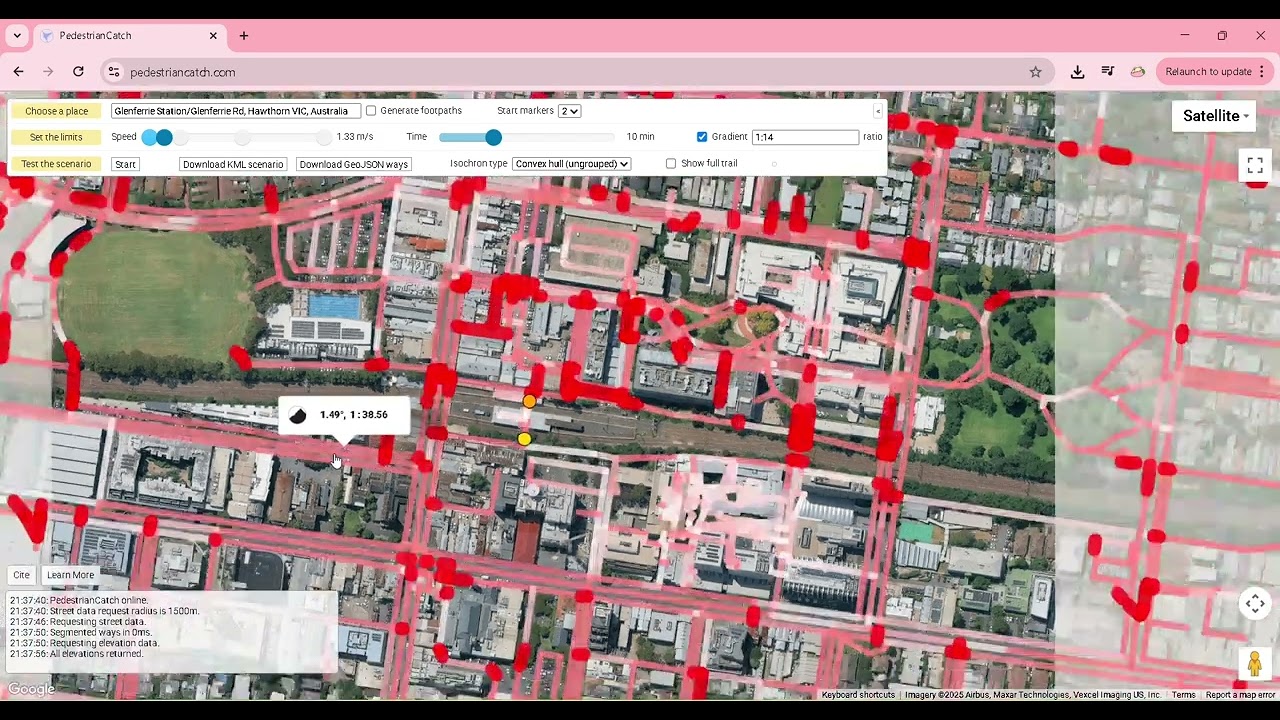1280x720 pixels.
Task: Go forward in browser history
Action: click(48, 72)
